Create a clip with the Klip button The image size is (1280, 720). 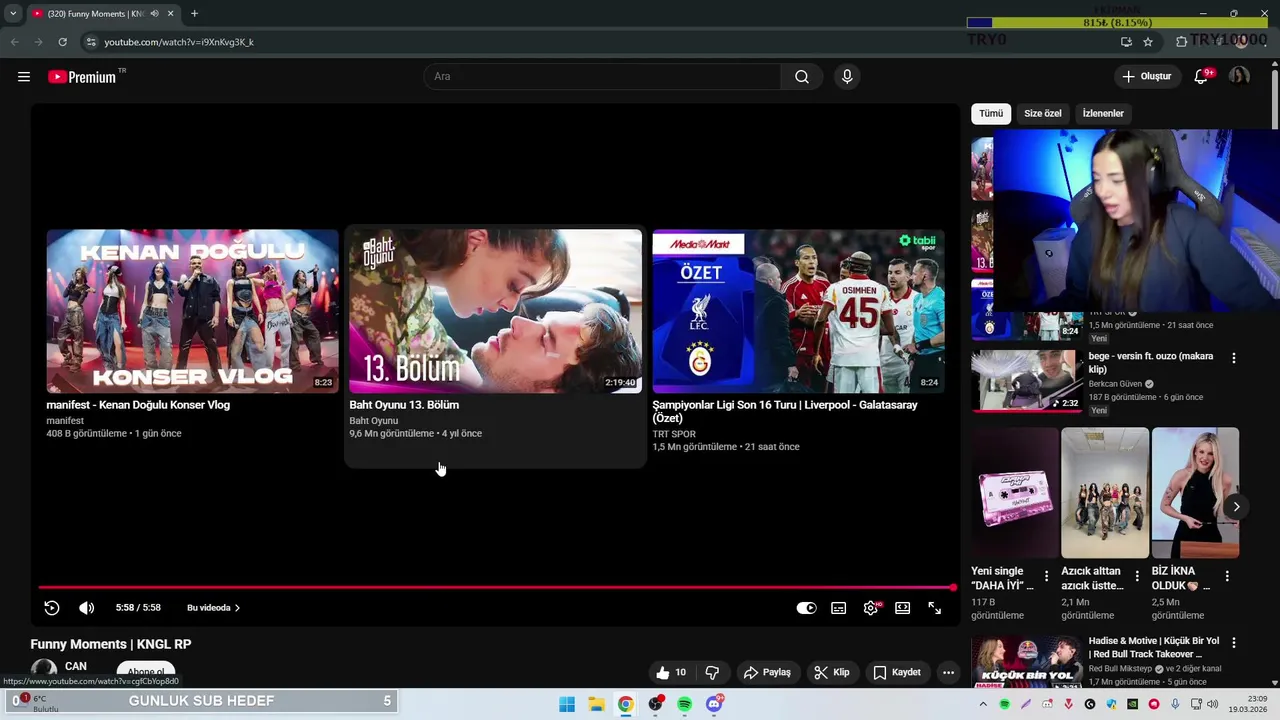tap(832, 673)
